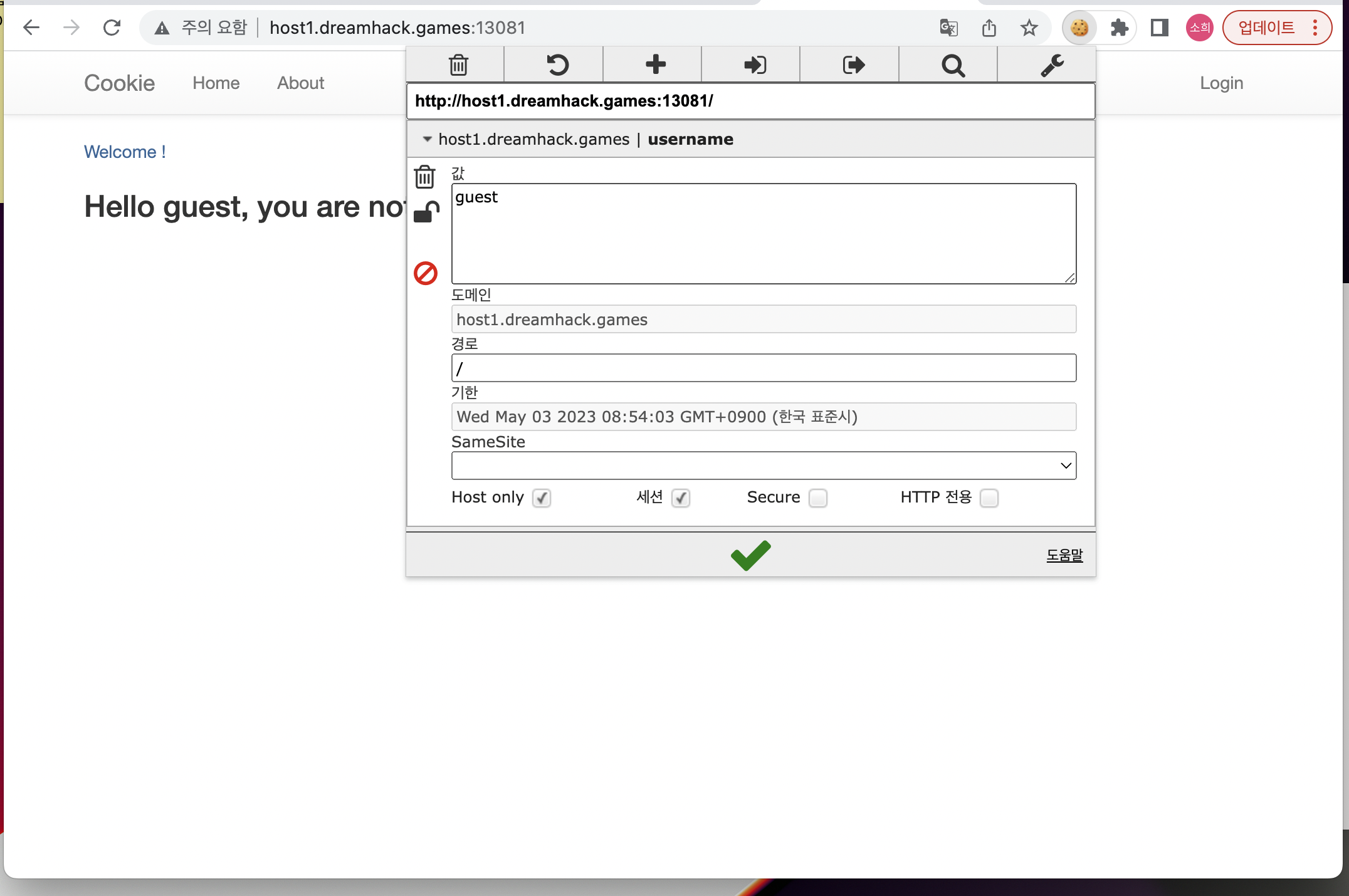
Task: Click the green checkmark submit button
Action: tap(750, 555)
